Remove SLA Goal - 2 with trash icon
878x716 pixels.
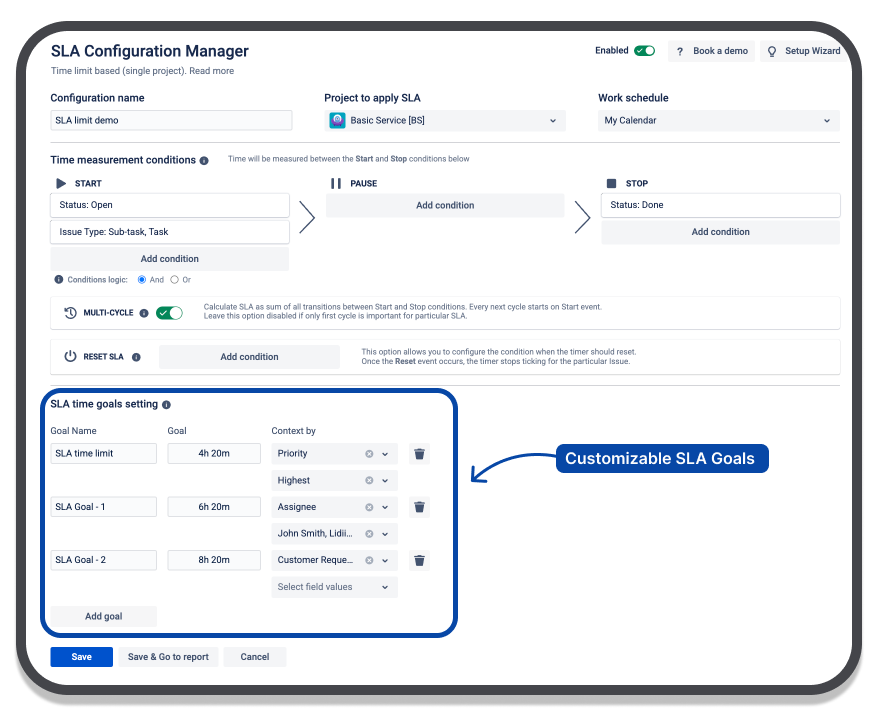point(420,560)
